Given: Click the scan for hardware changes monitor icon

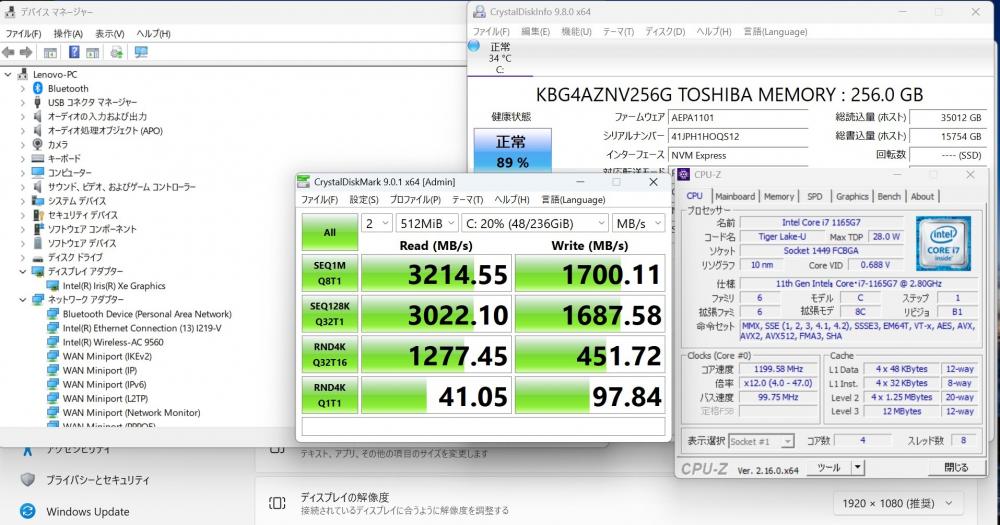Looking at the screenshot, I should (x=141, y=52).
